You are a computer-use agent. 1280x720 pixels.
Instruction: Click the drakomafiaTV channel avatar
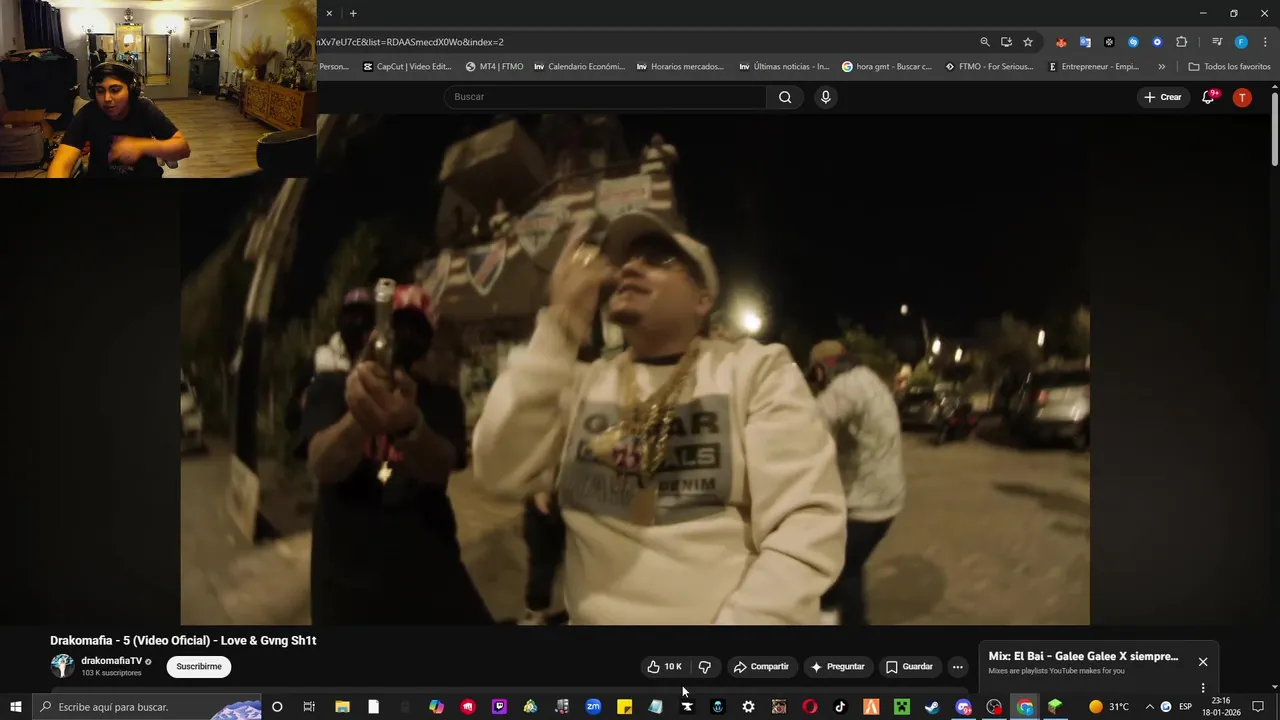click(x=62, y=666)
